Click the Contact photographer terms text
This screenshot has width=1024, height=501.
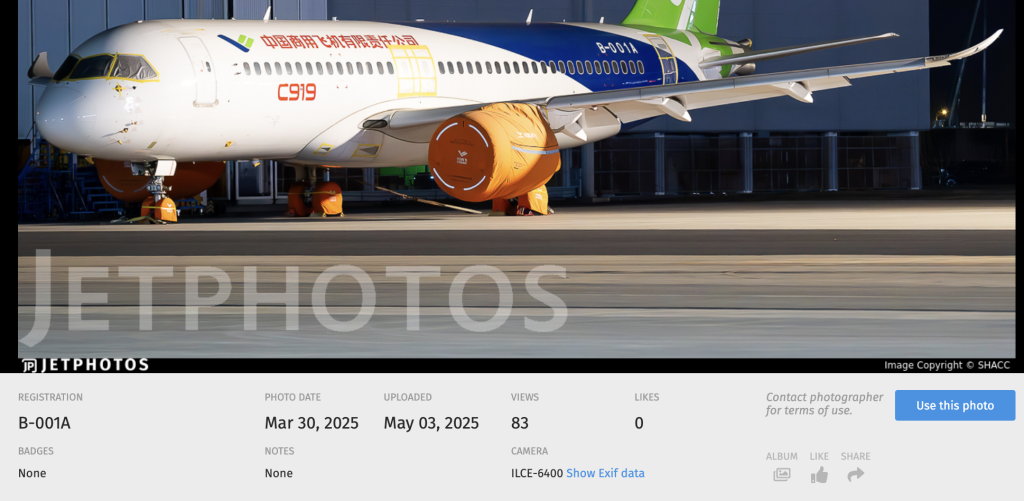[x=824, y=404]
